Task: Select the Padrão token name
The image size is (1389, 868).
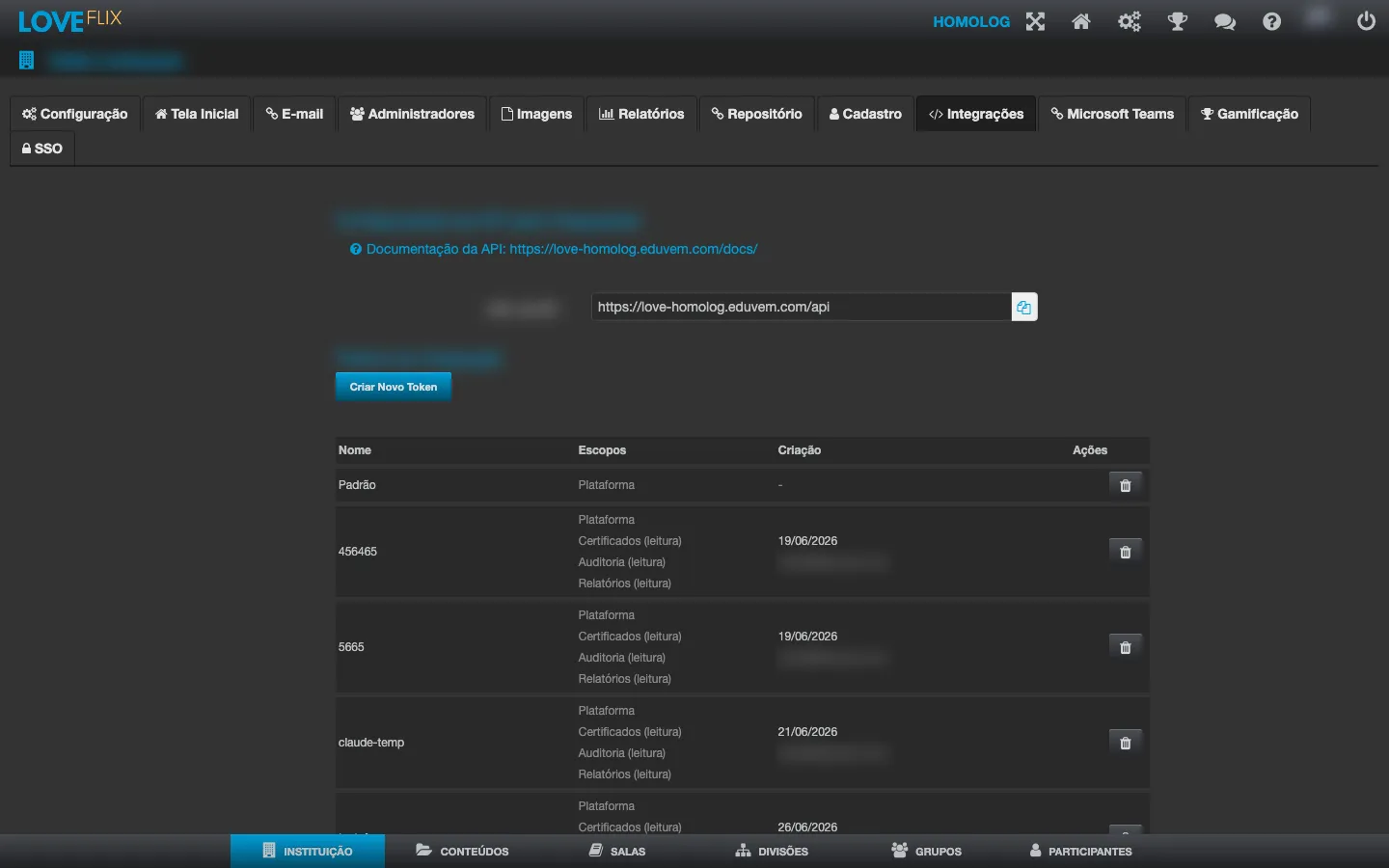Action: tap(357, 485)
